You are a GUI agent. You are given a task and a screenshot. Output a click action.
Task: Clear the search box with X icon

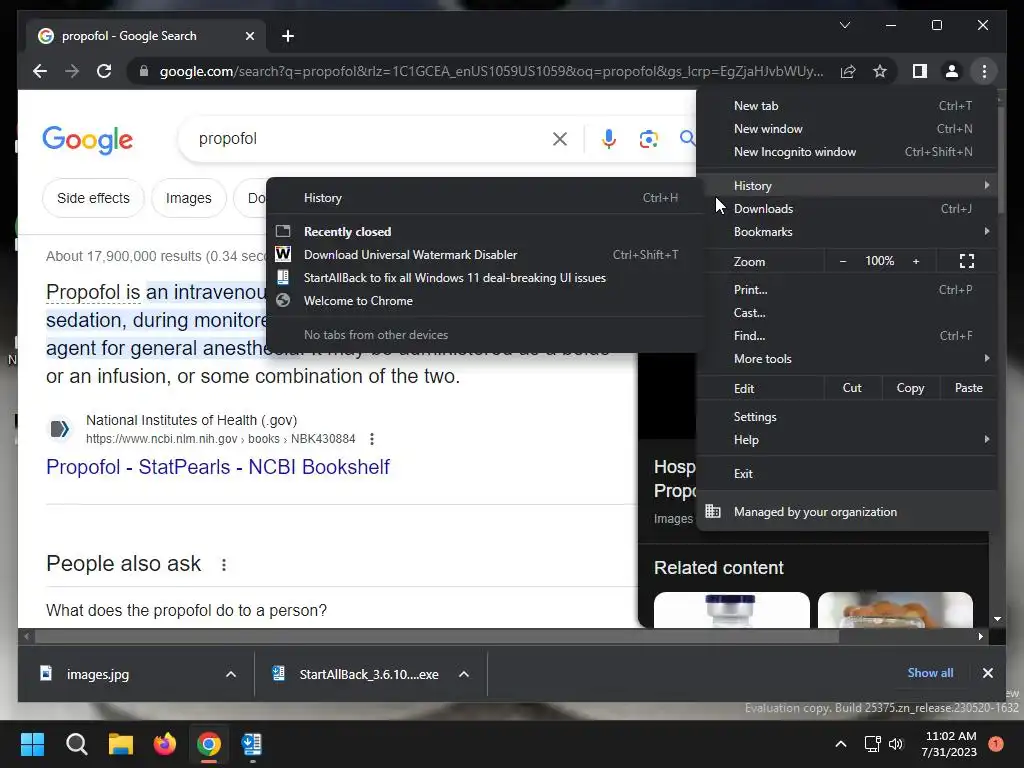pos(560,138)
